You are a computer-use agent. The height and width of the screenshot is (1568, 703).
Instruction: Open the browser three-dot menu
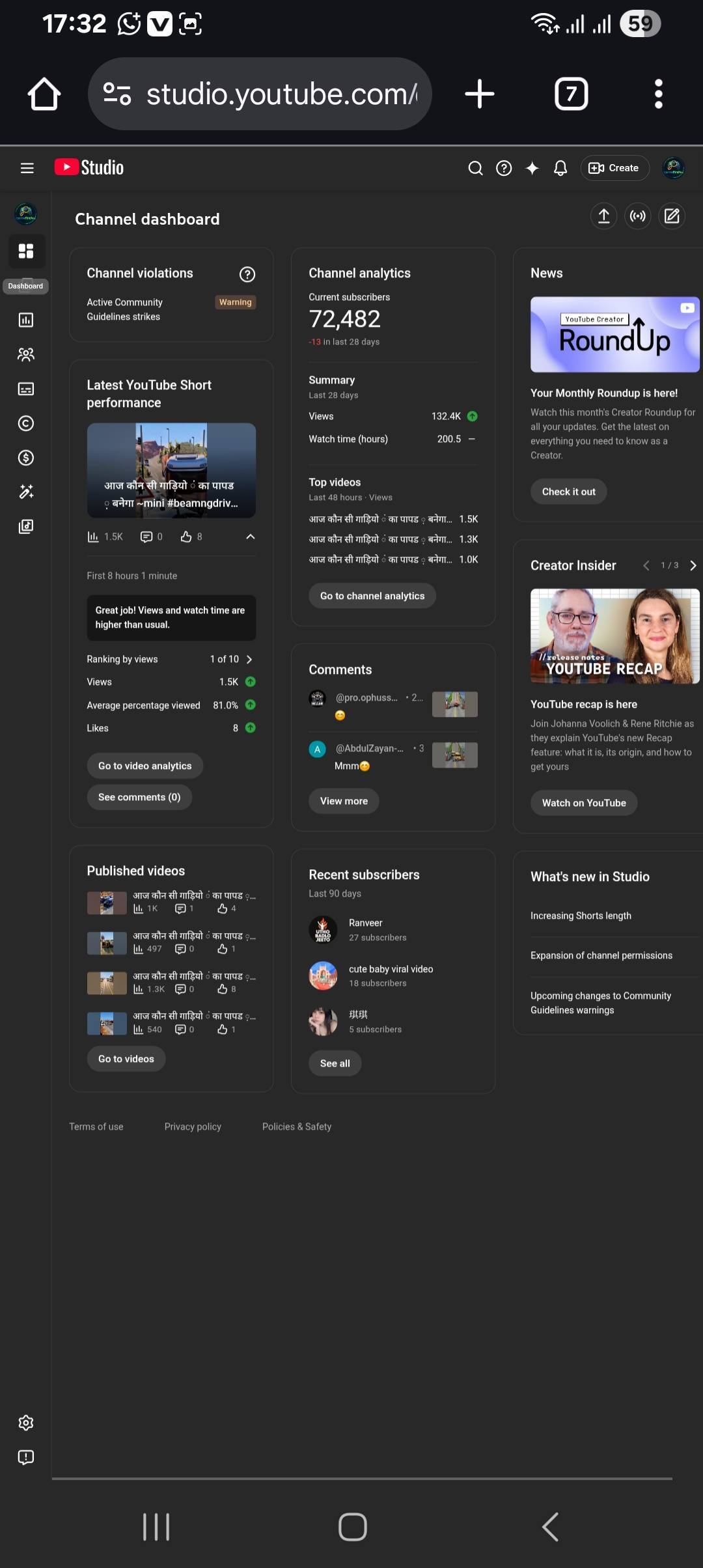click(x=658, y=94)
